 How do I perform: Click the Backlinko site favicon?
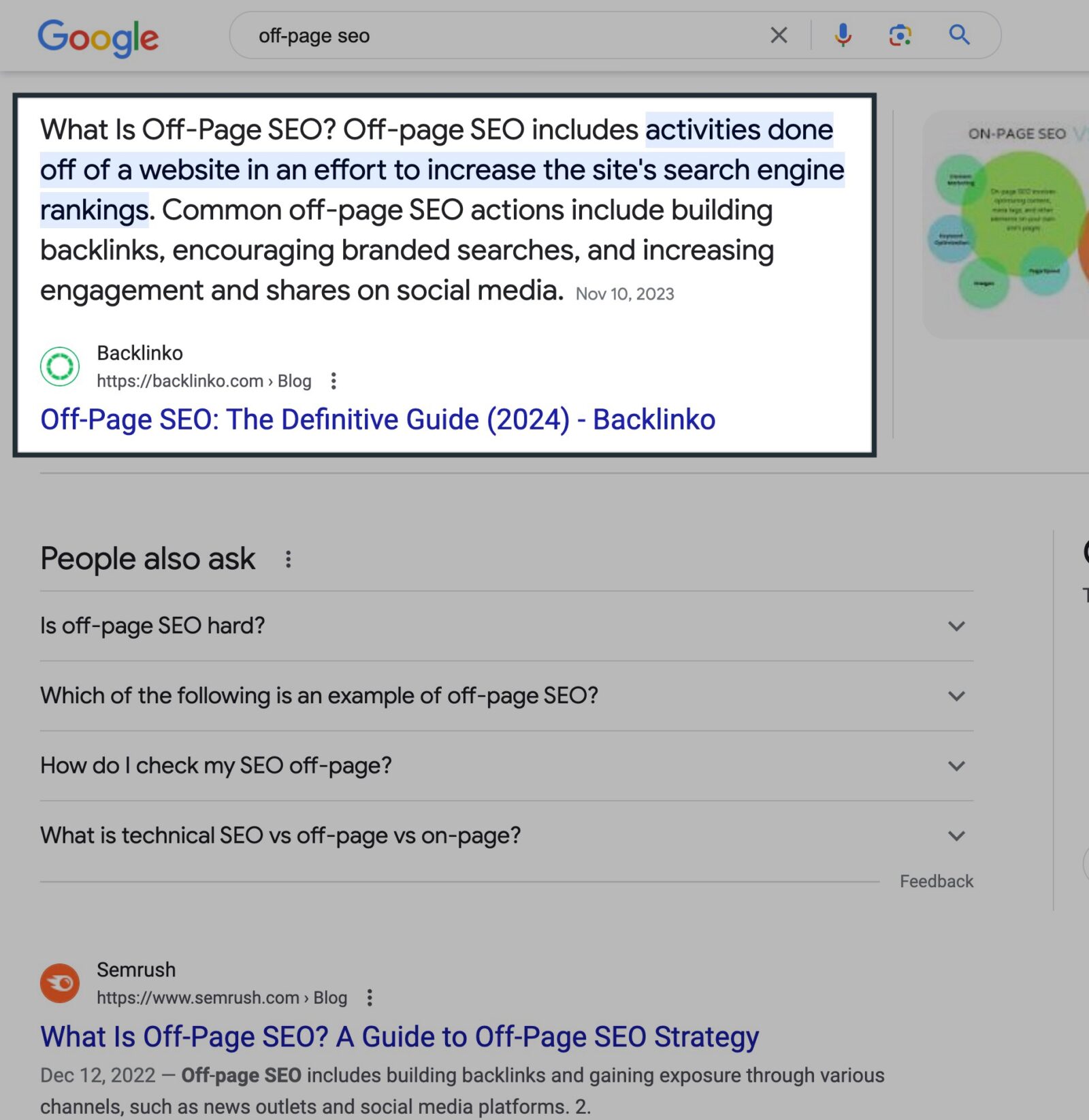60,366
